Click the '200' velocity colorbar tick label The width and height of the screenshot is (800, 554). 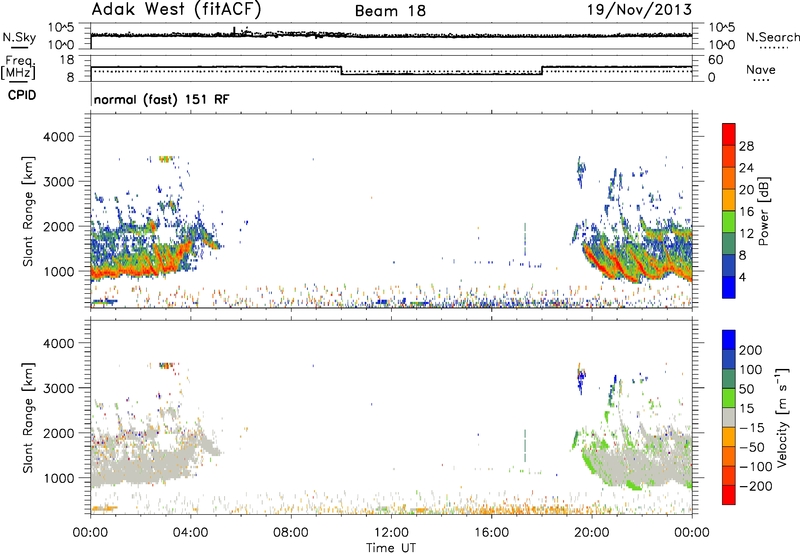751,350
